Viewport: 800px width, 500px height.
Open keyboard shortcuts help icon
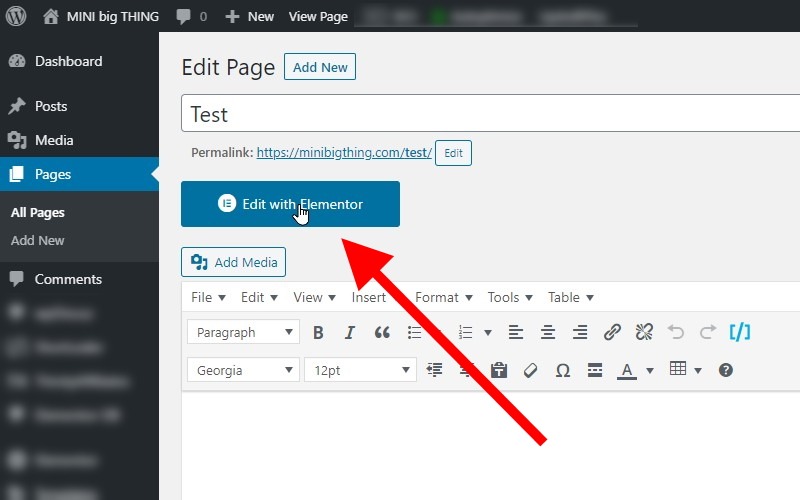[726, 370]
